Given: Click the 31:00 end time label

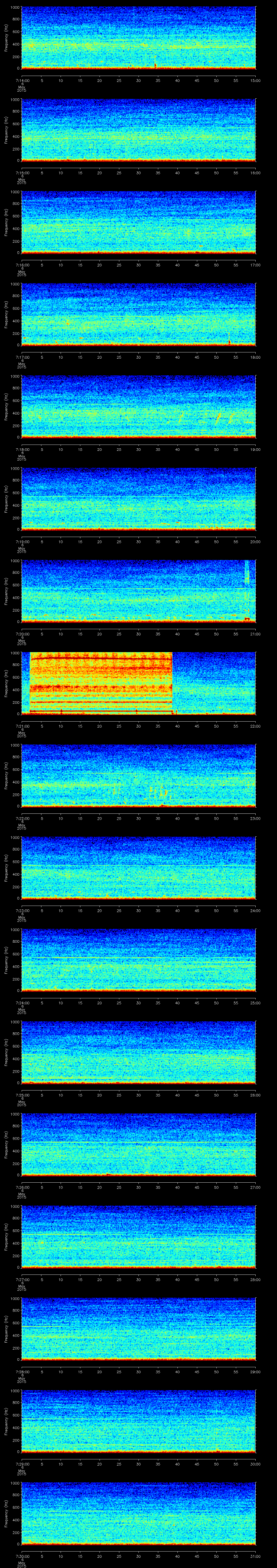Looking at the screenshot, I should coord(256,1556).
